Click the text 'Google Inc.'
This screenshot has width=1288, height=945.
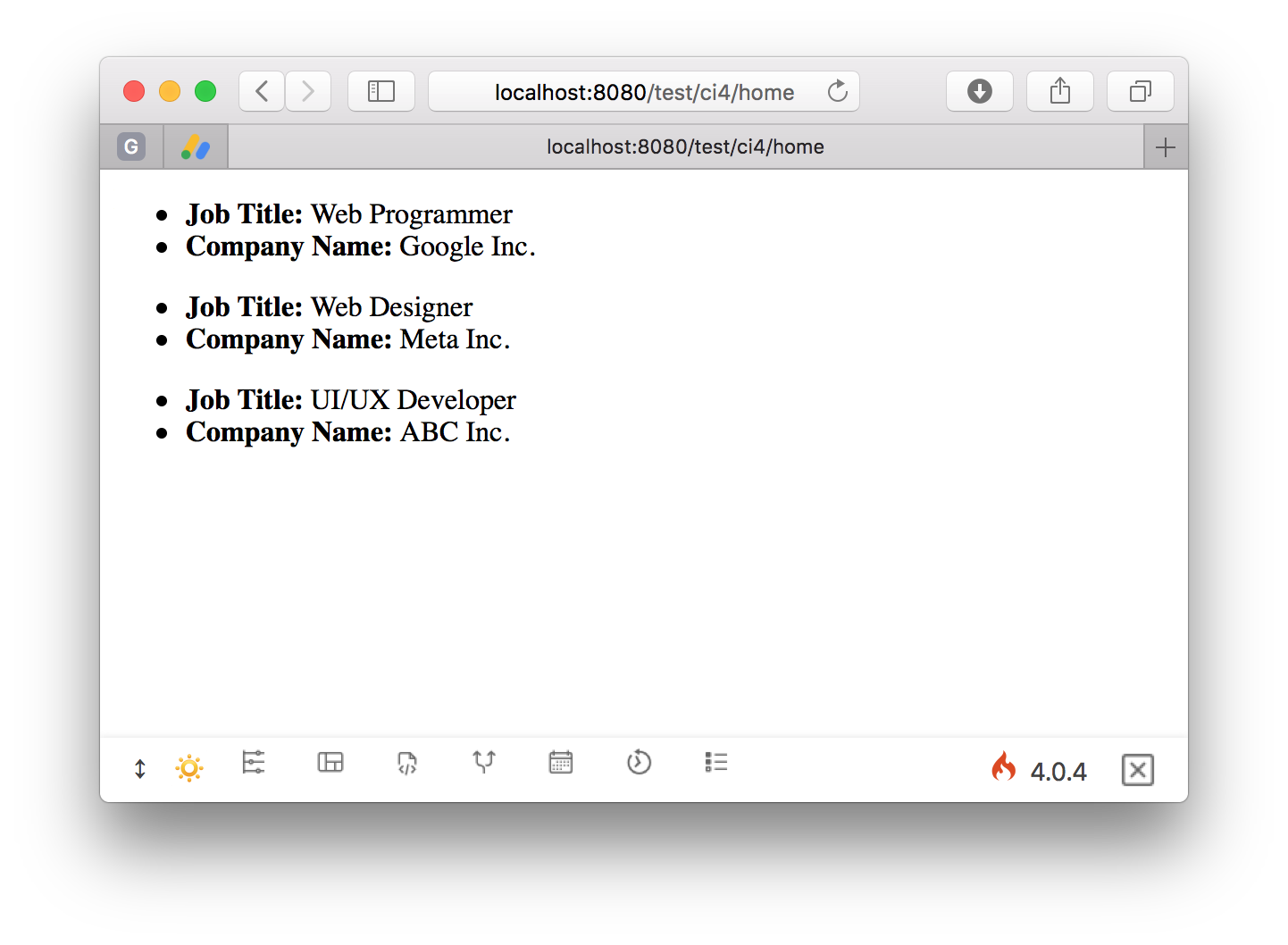click(468, 247)
